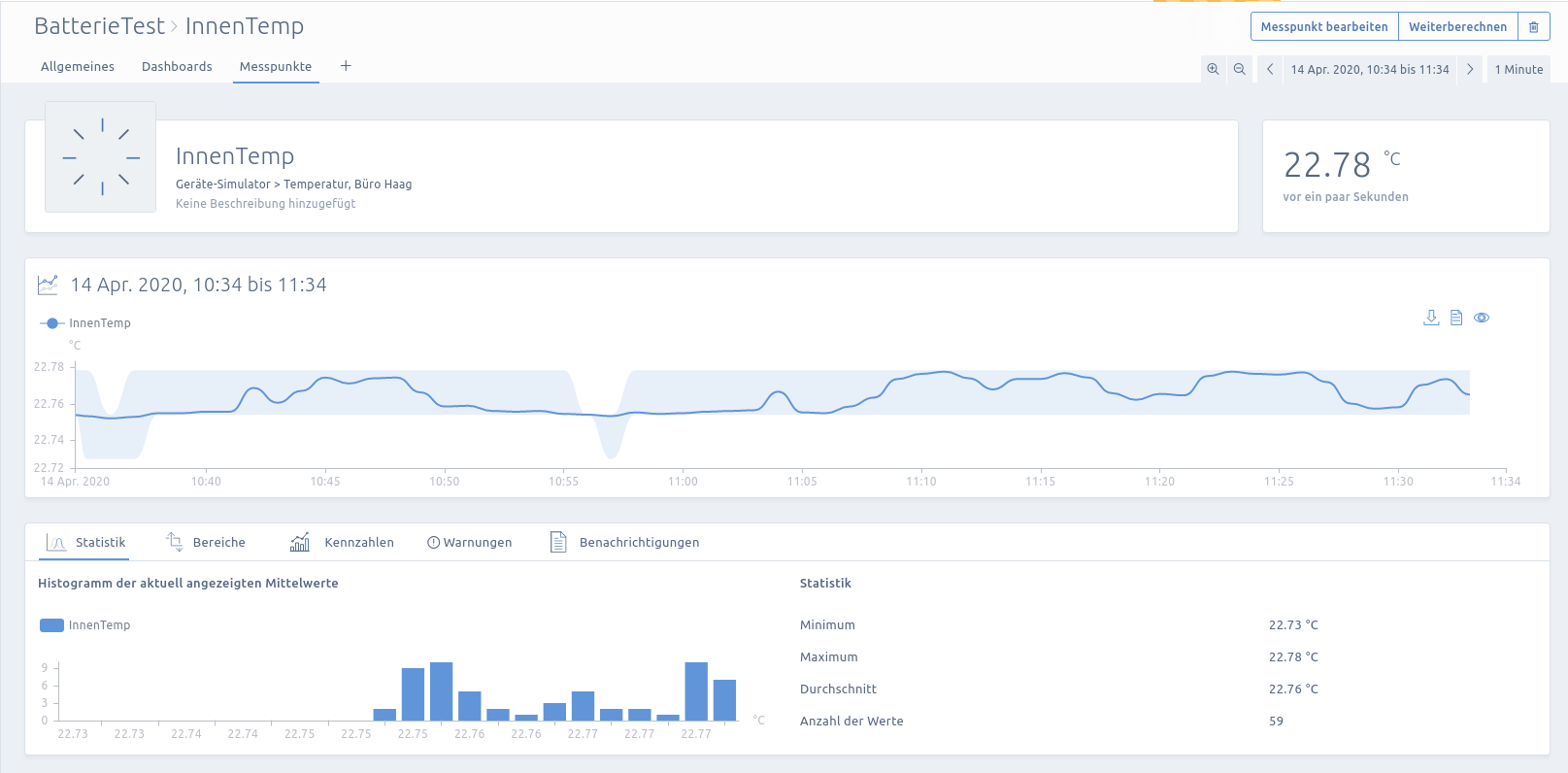Toggle chart visibility eye icon

(x=1482, y=318)
